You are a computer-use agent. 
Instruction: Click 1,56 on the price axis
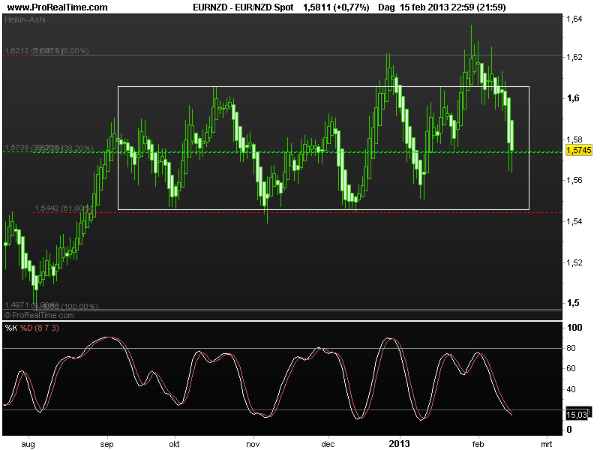(x=574, y=180)
